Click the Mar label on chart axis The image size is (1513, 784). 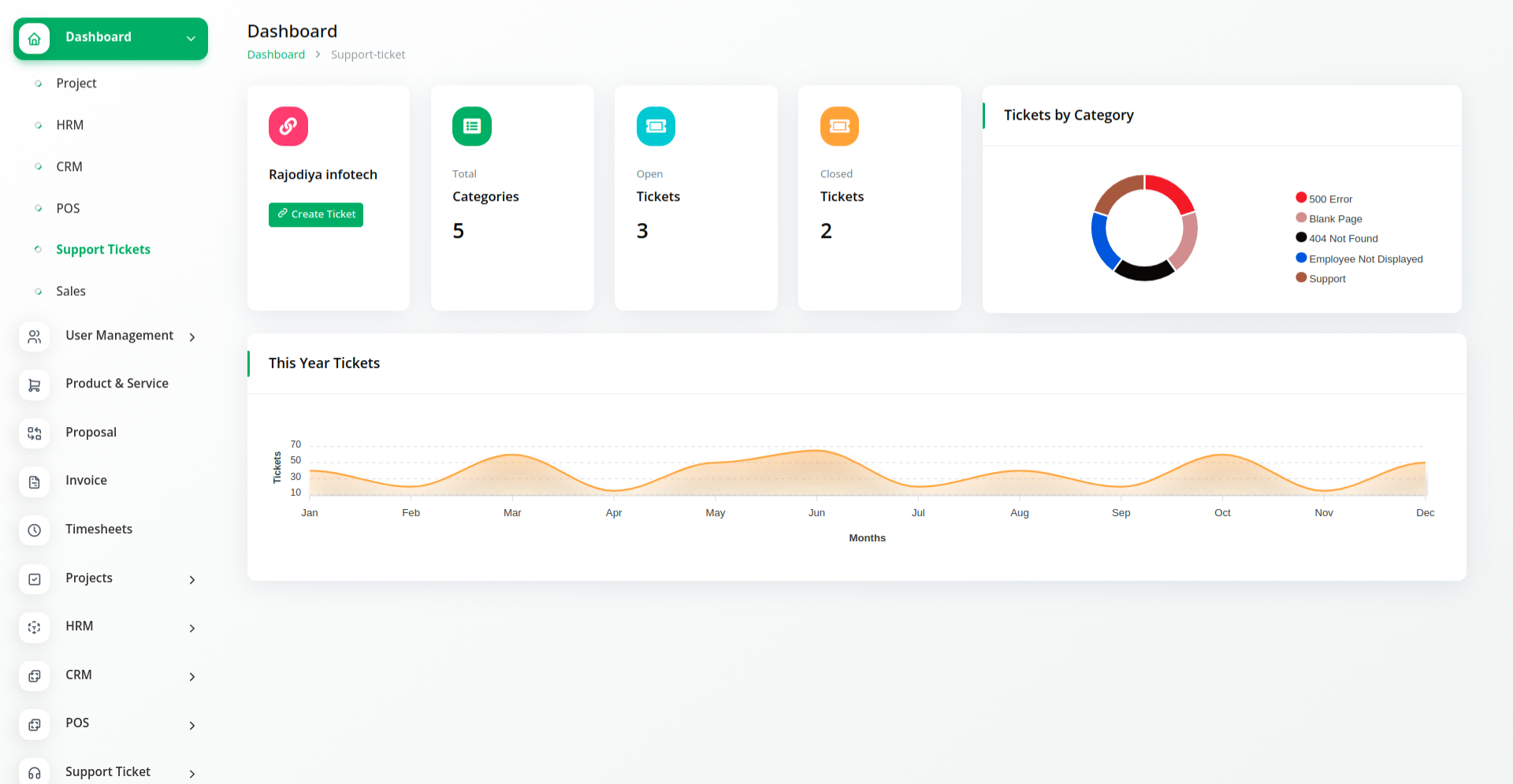(x=512, y=513)
